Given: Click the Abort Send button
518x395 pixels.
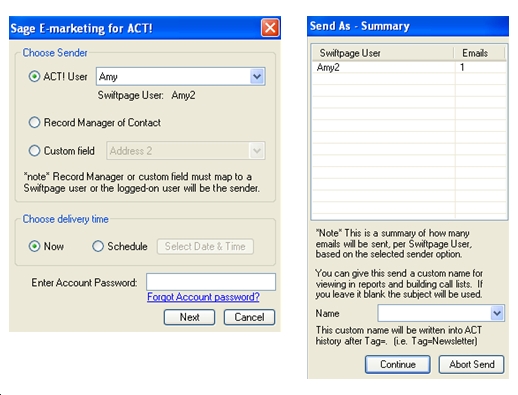Looking at the screenshot, I should (472, 364).
